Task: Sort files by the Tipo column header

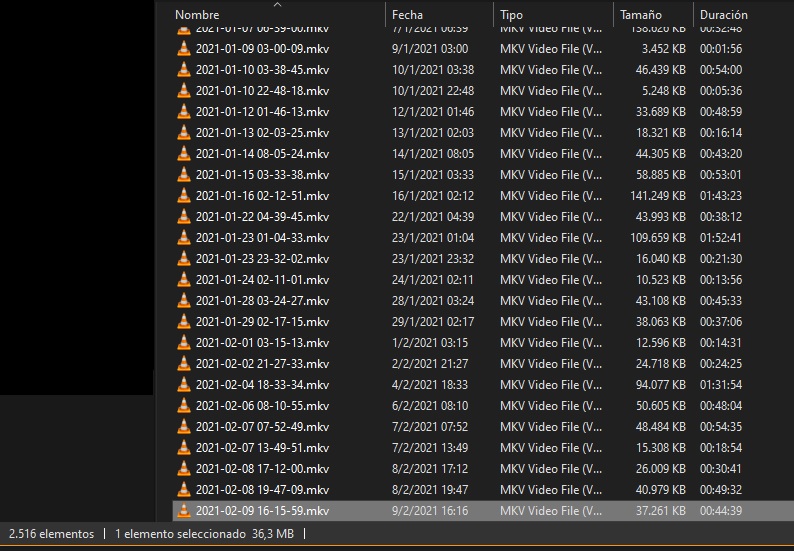Action: [511, 15]
